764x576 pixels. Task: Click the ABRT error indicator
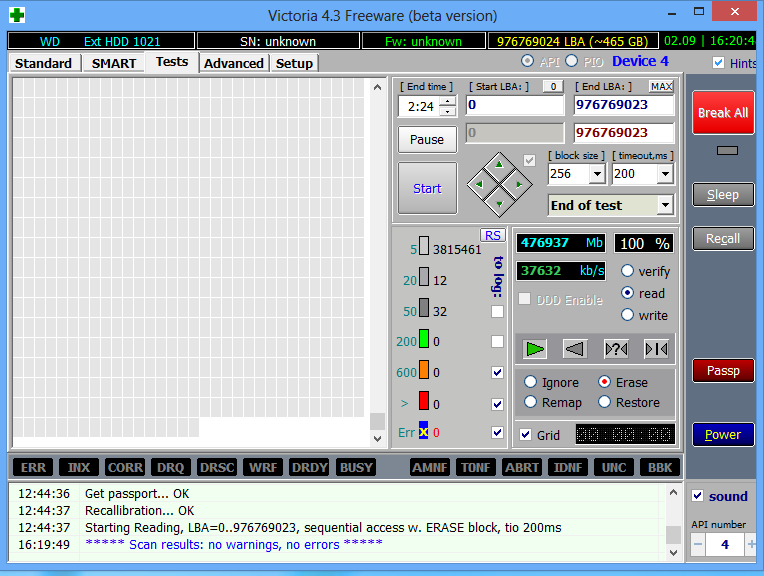(522, 467)
